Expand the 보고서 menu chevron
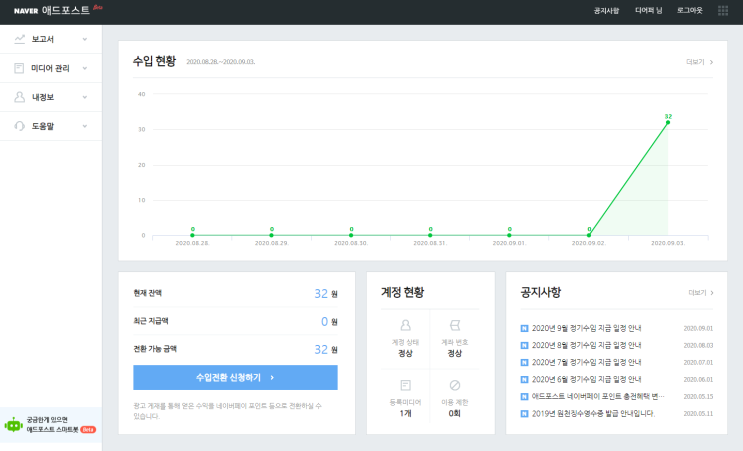The height and width of the screenshot is (451, 743). coord(85,39)
